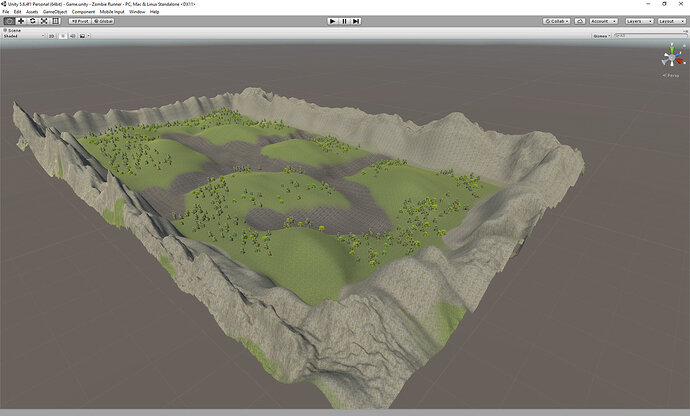The image size is (690, 416).
Task: Open the Collab dropdown
Action: pyautogui.click(x=557, y=21)
